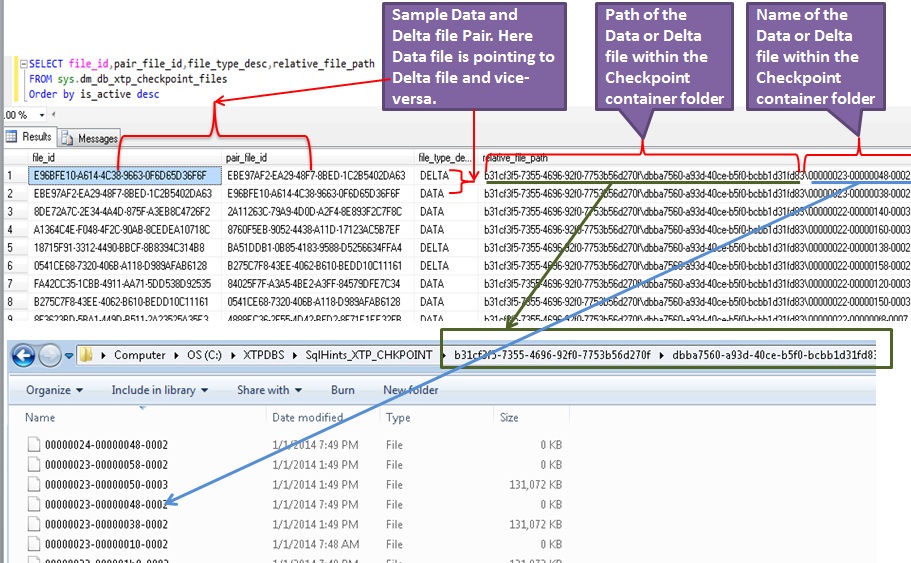This screenshot has width=911, height=563.
Task: Click the Explorer forward navigation button
Action: (x=48, y=355)
